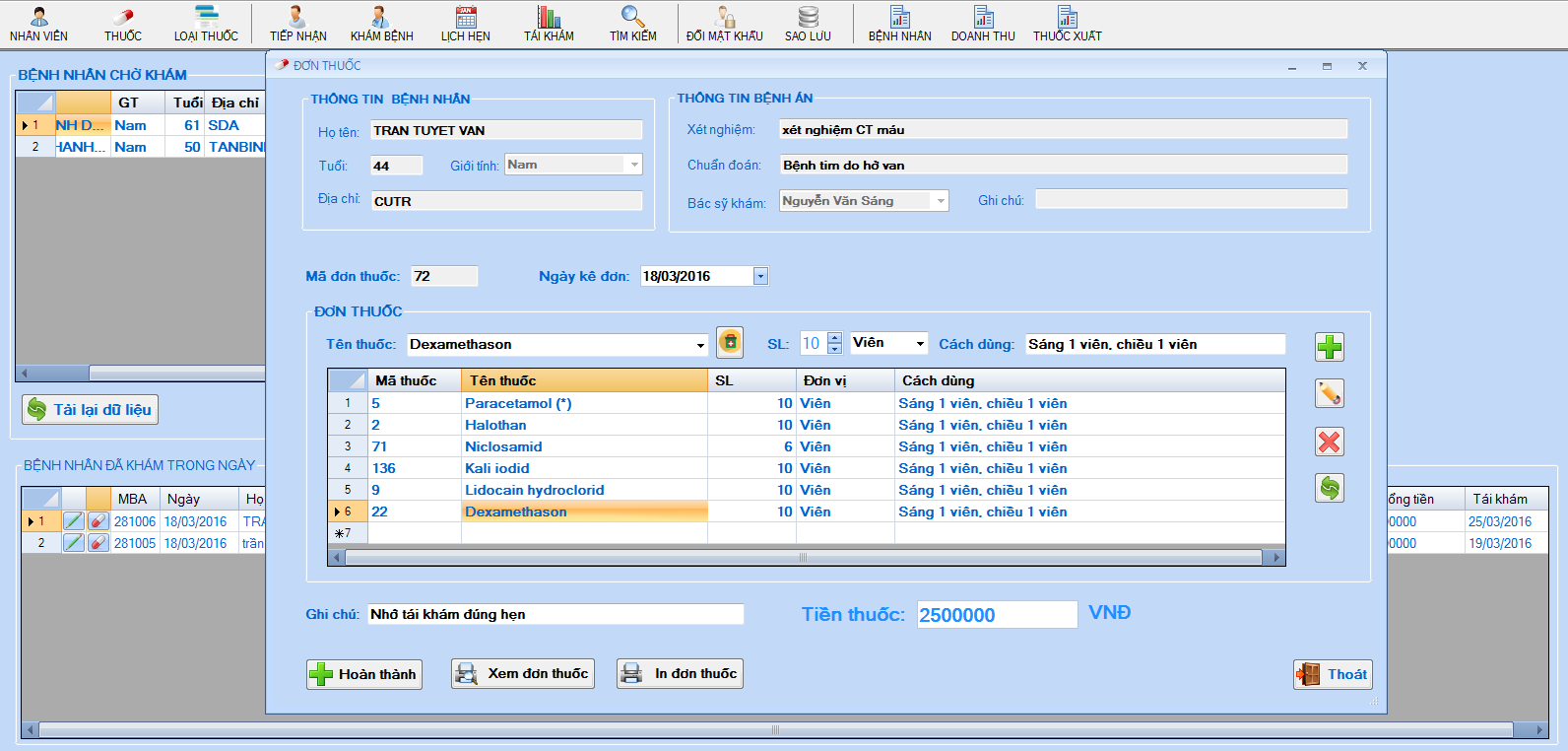Open the ĐỔI MẬT KHẨU icon

[725, 25]
